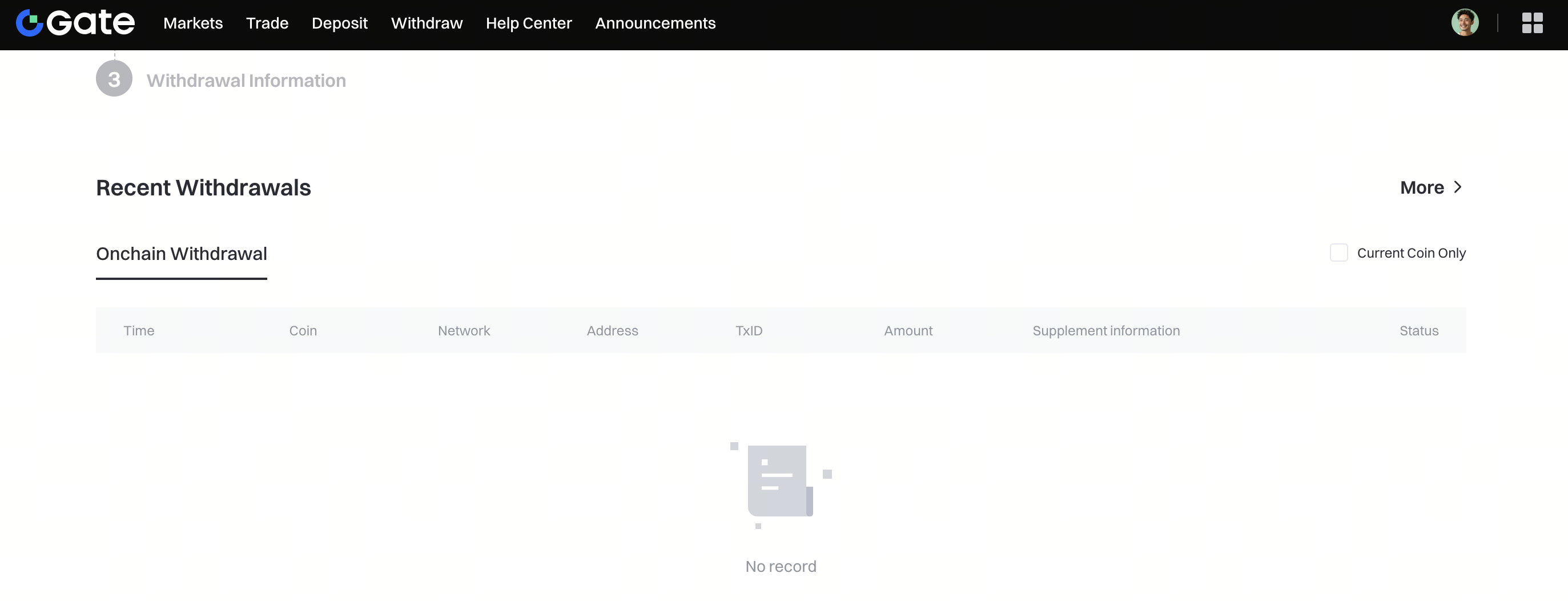The width and height of the screenshot is (1568, 601).
Task: Click the step 3 circle indicator
Action: pos(114,79)
